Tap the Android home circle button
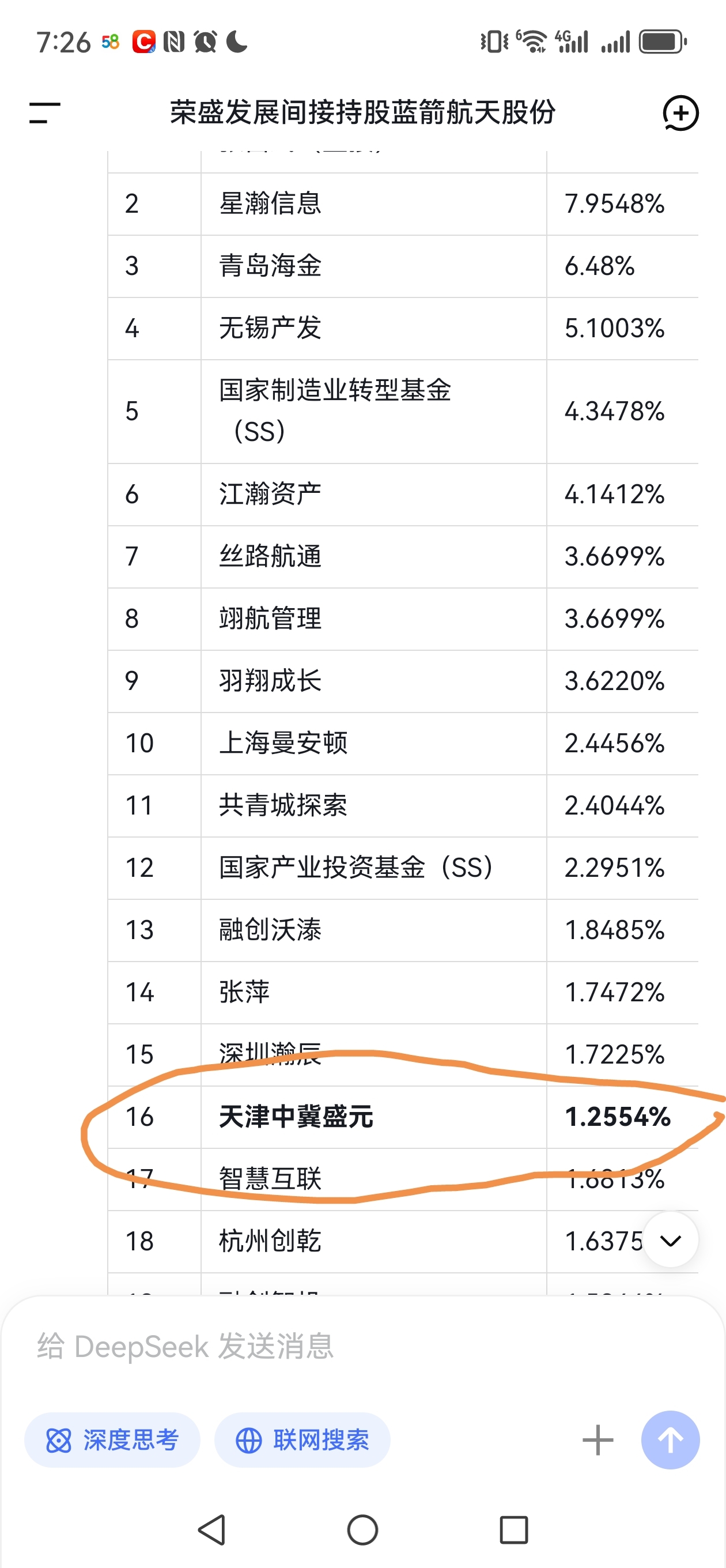726x1568 pixels. [x=362, y=1529]
